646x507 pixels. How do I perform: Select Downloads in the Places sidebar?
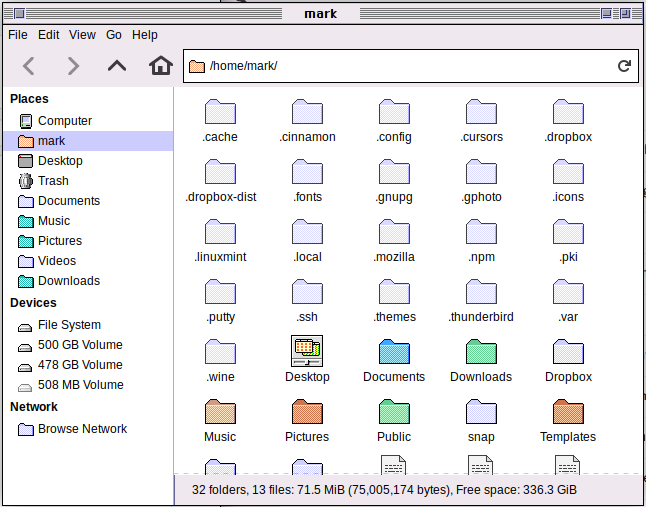tap(88, 281)
